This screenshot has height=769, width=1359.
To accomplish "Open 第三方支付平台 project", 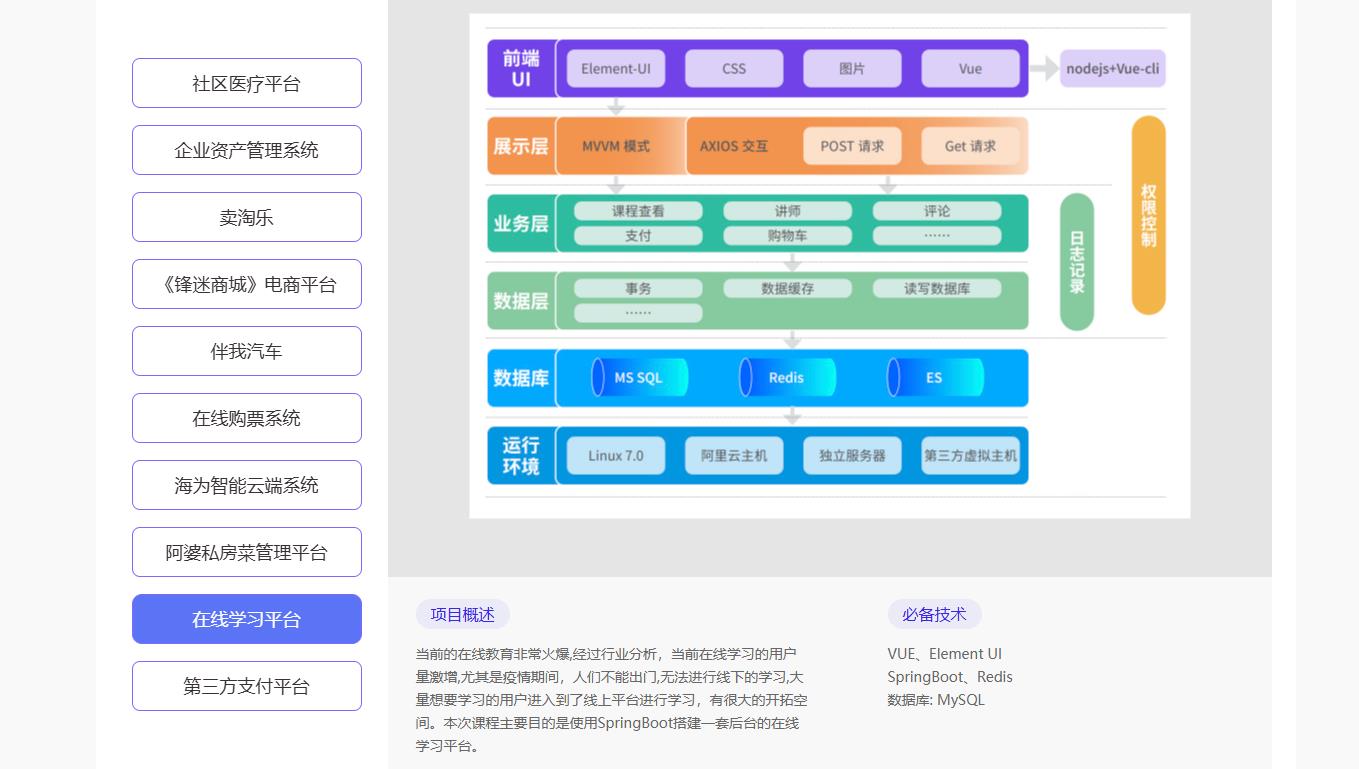I will pyautogui.click(x=246, y=686).
